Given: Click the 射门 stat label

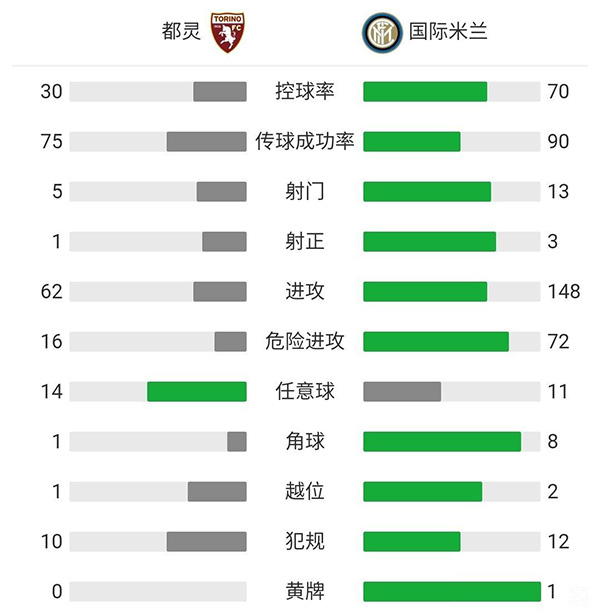Looking at the screenshot, I should coord(305,192).
